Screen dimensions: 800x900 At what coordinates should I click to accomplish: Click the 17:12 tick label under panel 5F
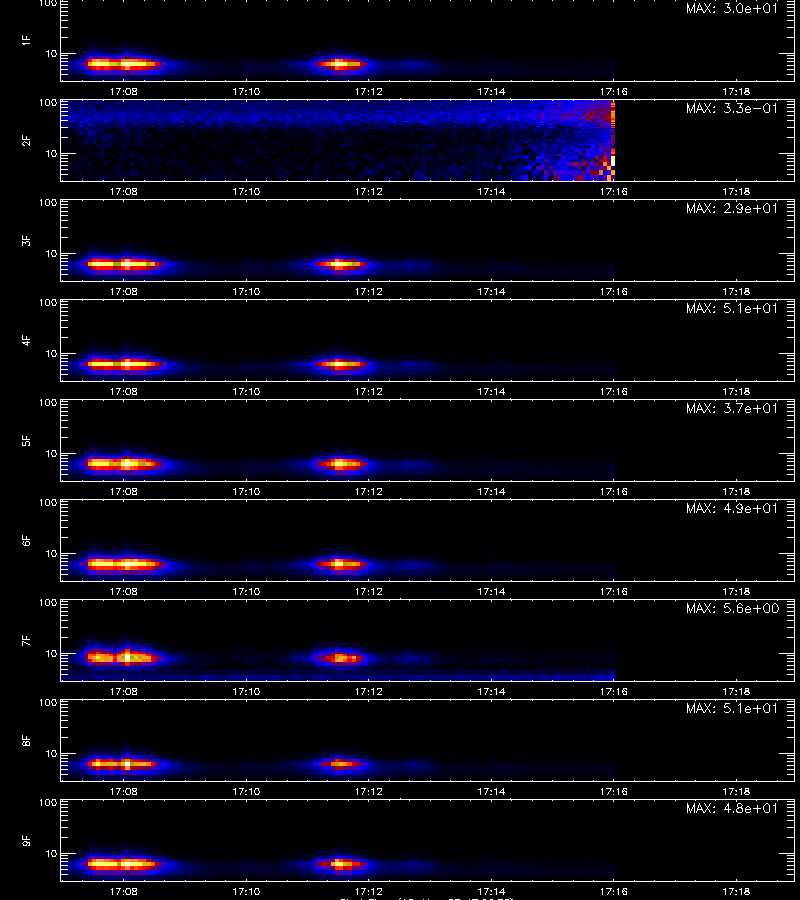pos(368,491)
